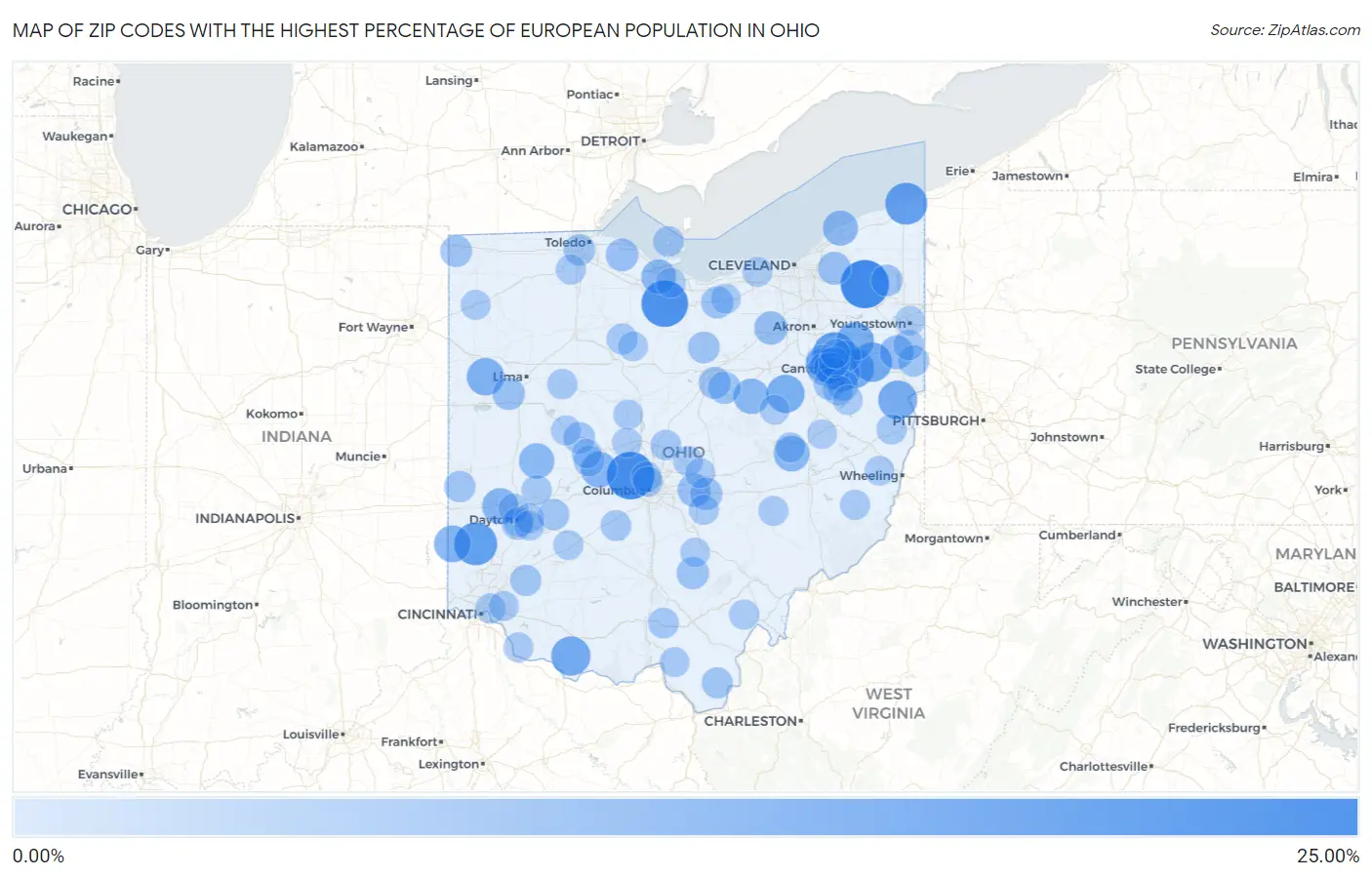Click the Cumberland city label
The height and width of the screenshot is (877, 1372).
1077,535
